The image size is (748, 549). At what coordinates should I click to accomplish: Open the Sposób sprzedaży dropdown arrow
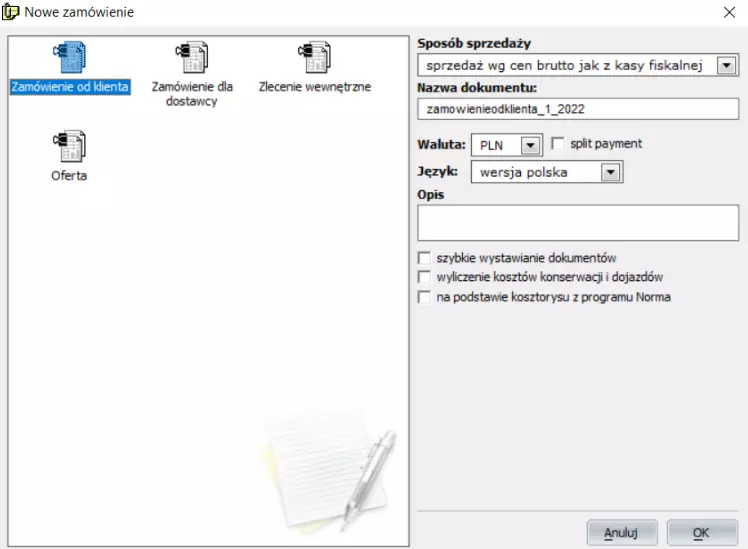pyautogui.click(x=727, y=65)
